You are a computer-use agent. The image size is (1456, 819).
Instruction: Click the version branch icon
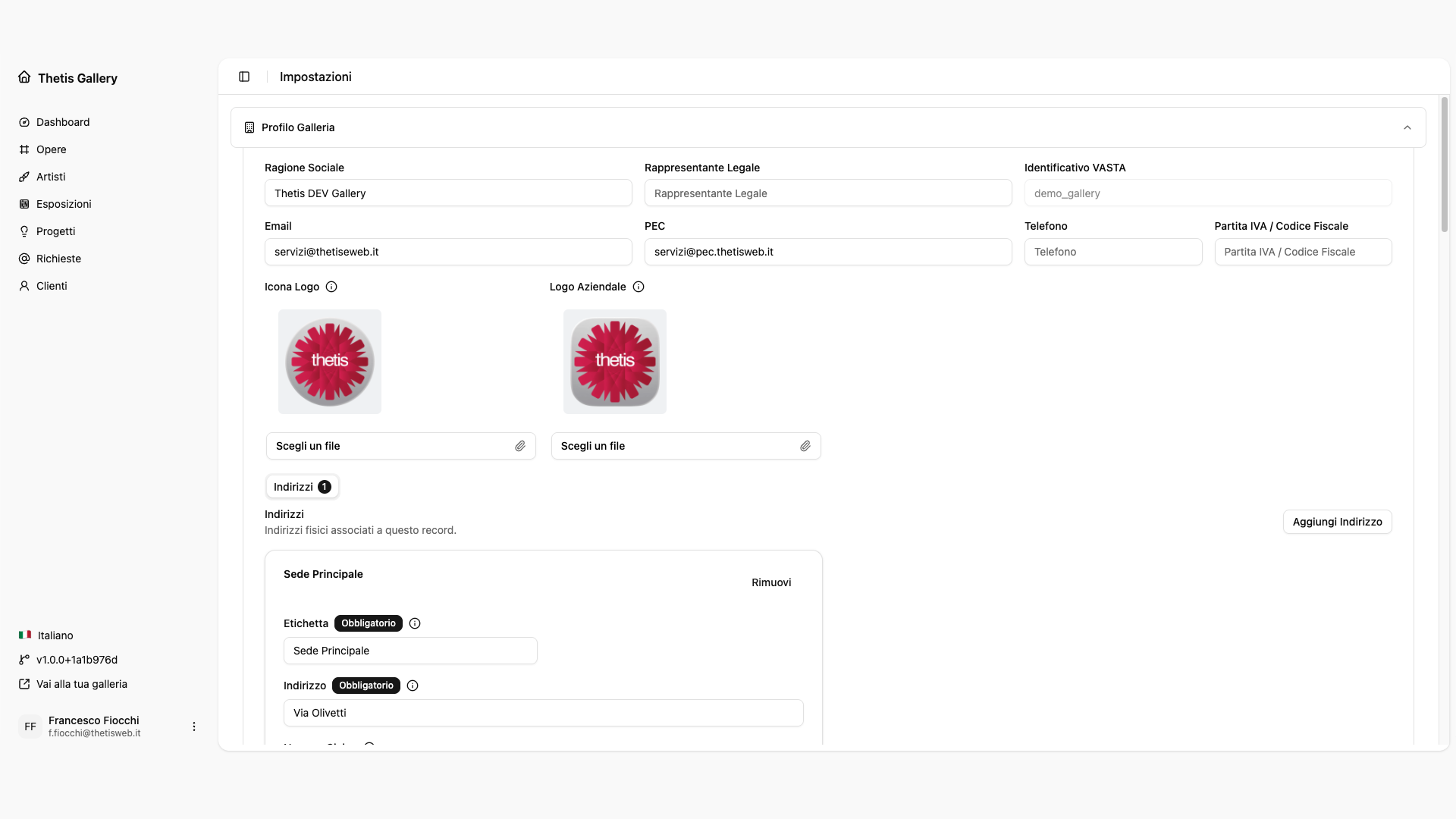click(x=24, y=660)
